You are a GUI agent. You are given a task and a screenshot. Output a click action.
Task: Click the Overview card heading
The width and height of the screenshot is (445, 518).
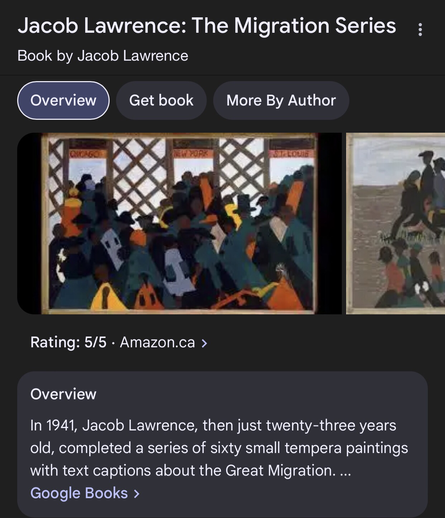coord(63,394)
